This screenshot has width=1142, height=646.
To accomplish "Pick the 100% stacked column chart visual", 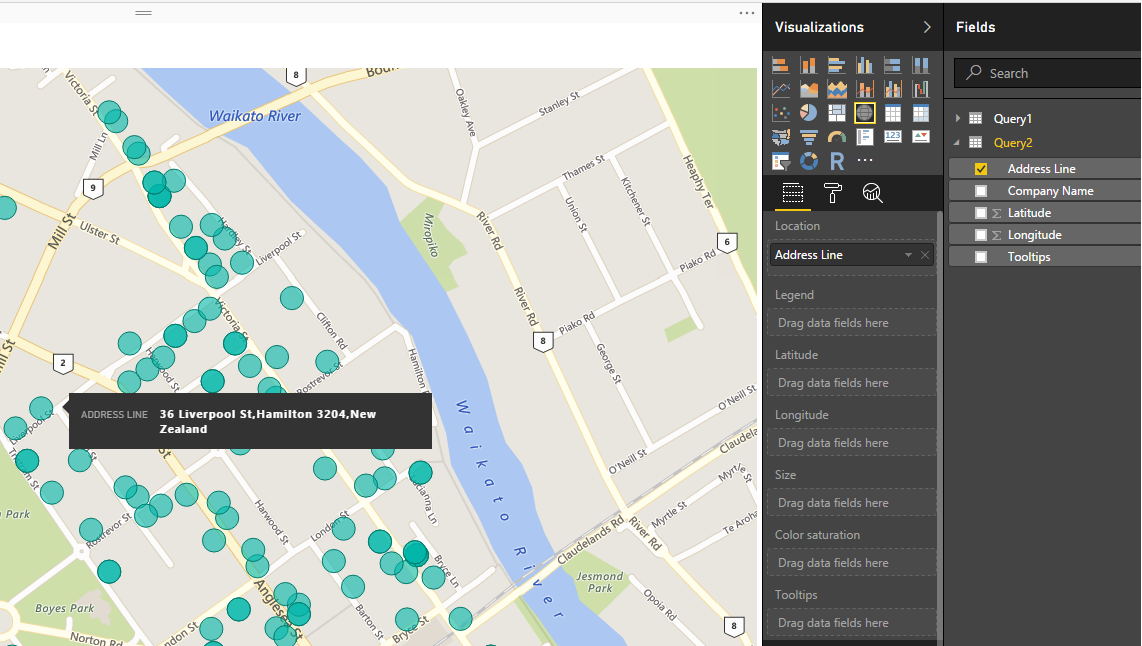I will click(x=921, y=66).
